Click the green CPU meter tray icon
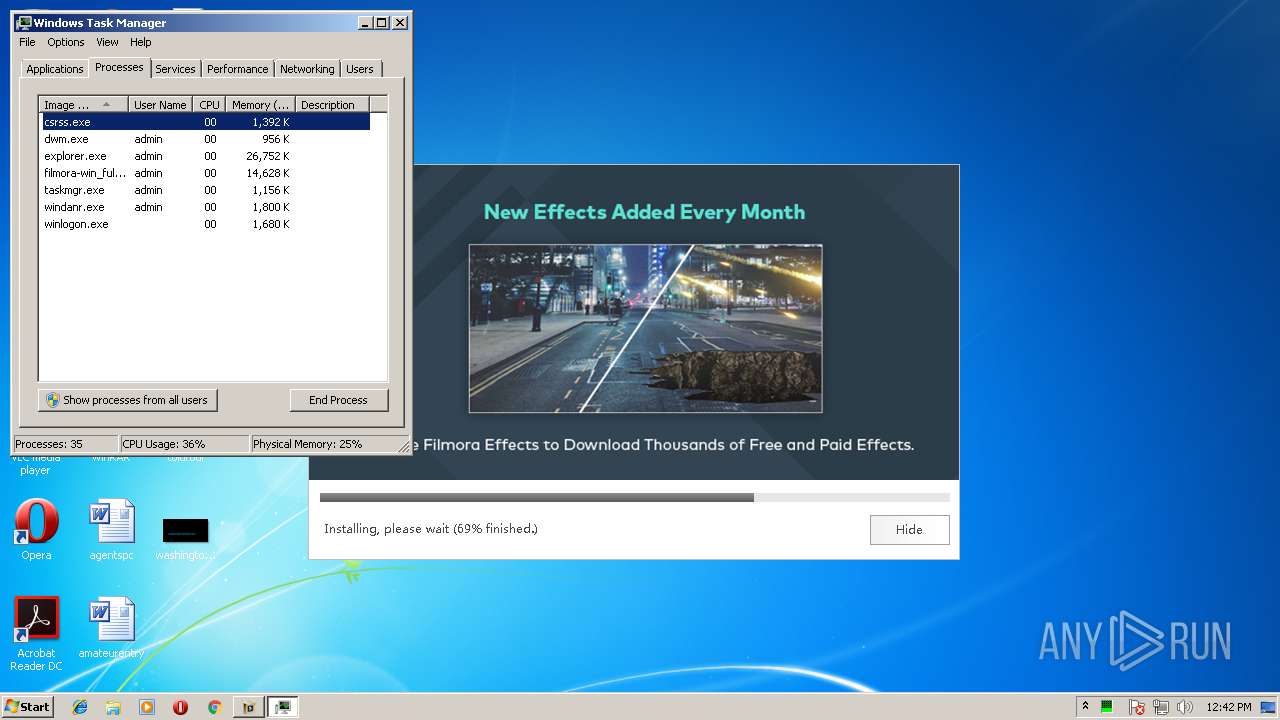 1107,707
